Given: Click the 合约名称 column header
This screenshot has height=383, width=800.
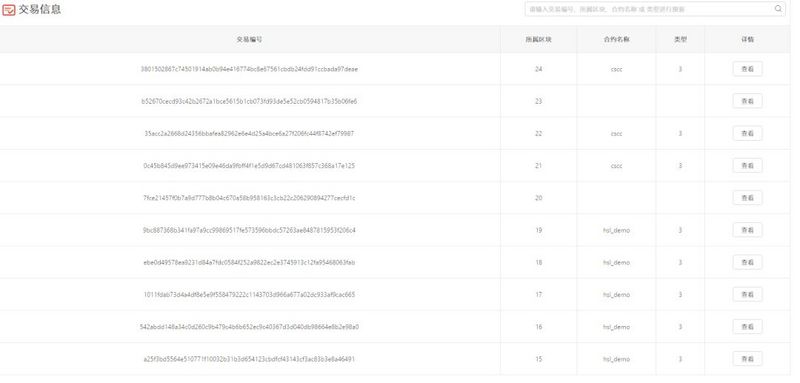Looking at the screenshot, I should 616,39.
